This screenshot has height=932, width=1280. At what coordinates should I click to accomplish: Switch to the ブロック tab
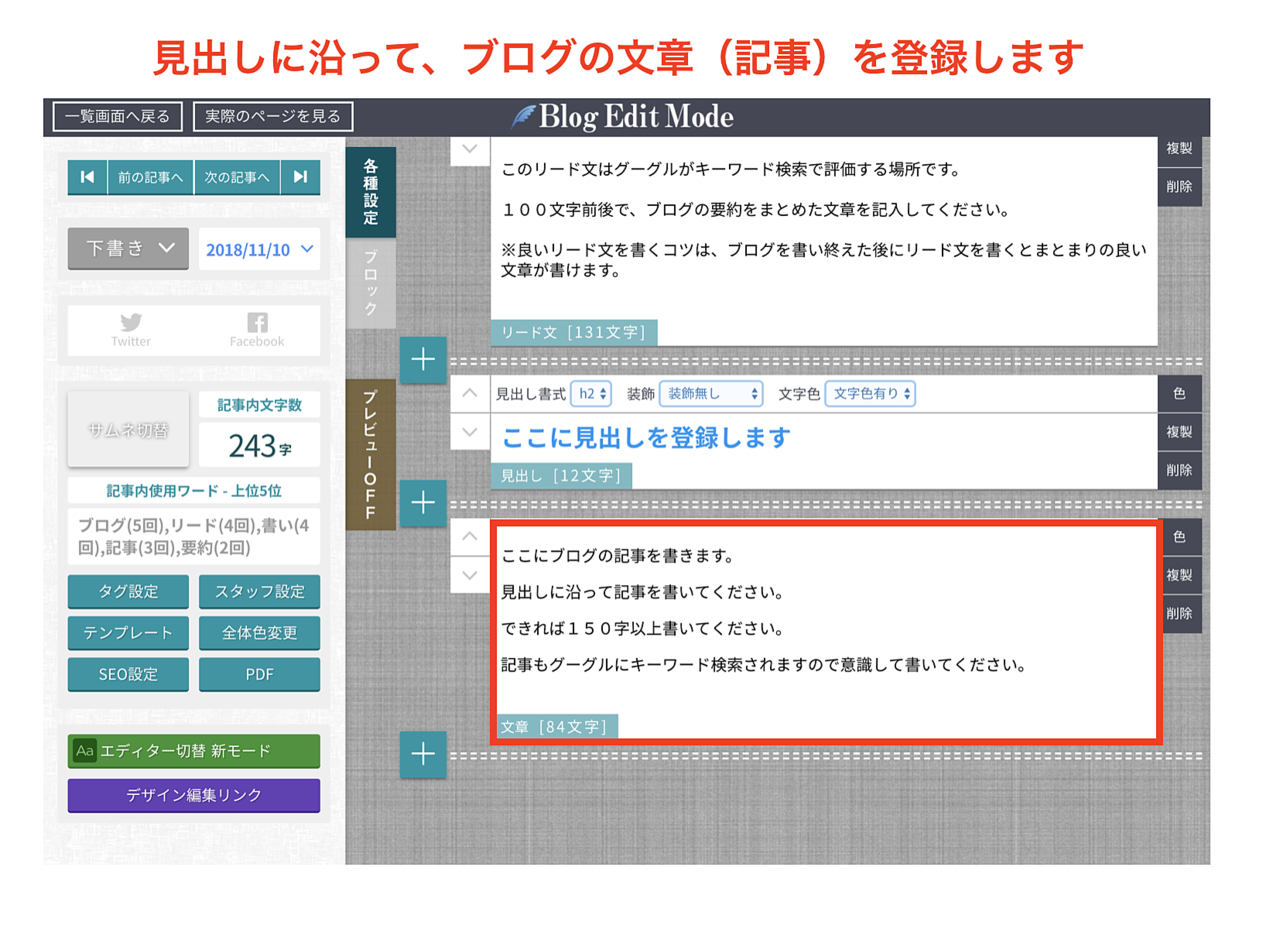370,282
